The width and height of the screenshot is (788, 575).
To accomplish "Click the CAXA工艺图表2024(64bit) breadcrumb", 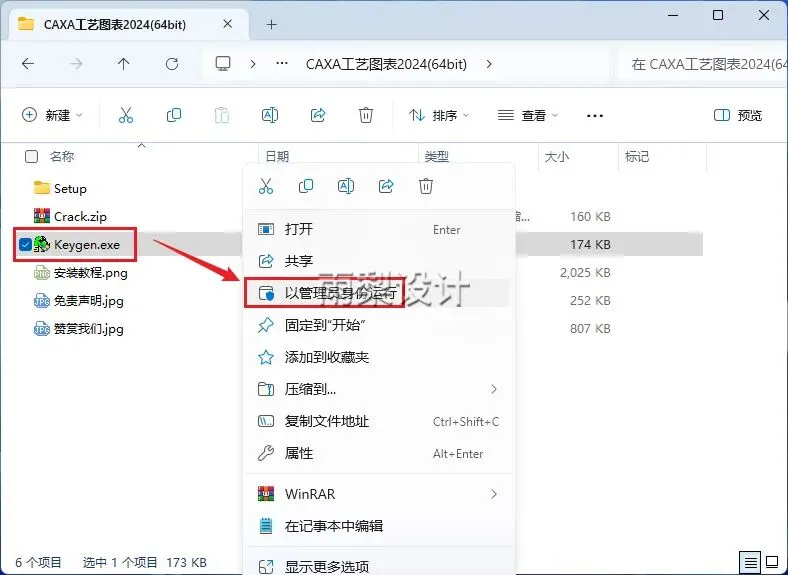I will click(386, 64).
